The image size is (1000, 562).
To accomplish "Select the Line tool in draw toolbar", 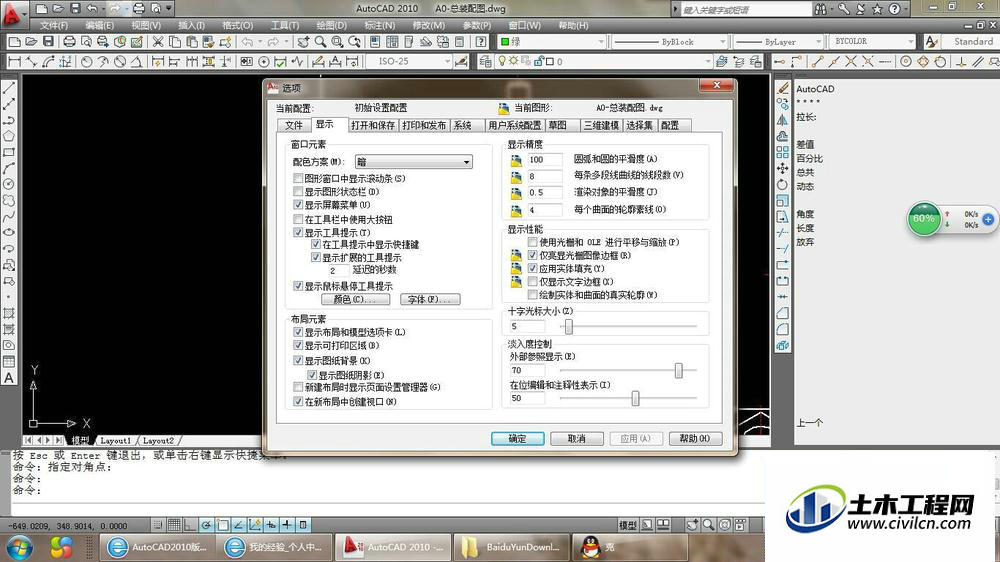I will pos(9,87).
